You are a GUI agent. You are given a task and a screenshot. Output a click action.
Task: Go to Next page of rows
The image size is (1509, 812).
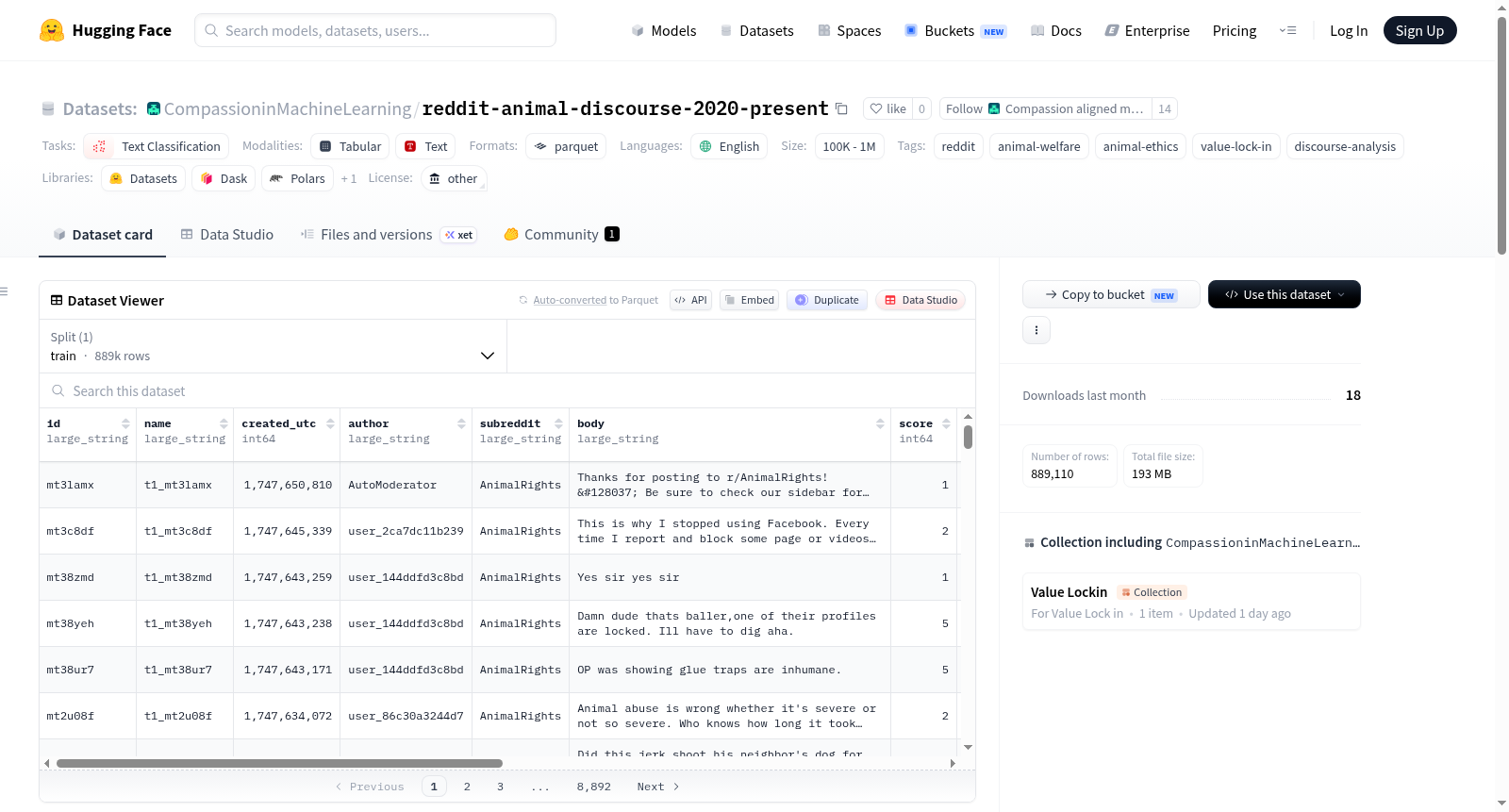click(658, 787)
